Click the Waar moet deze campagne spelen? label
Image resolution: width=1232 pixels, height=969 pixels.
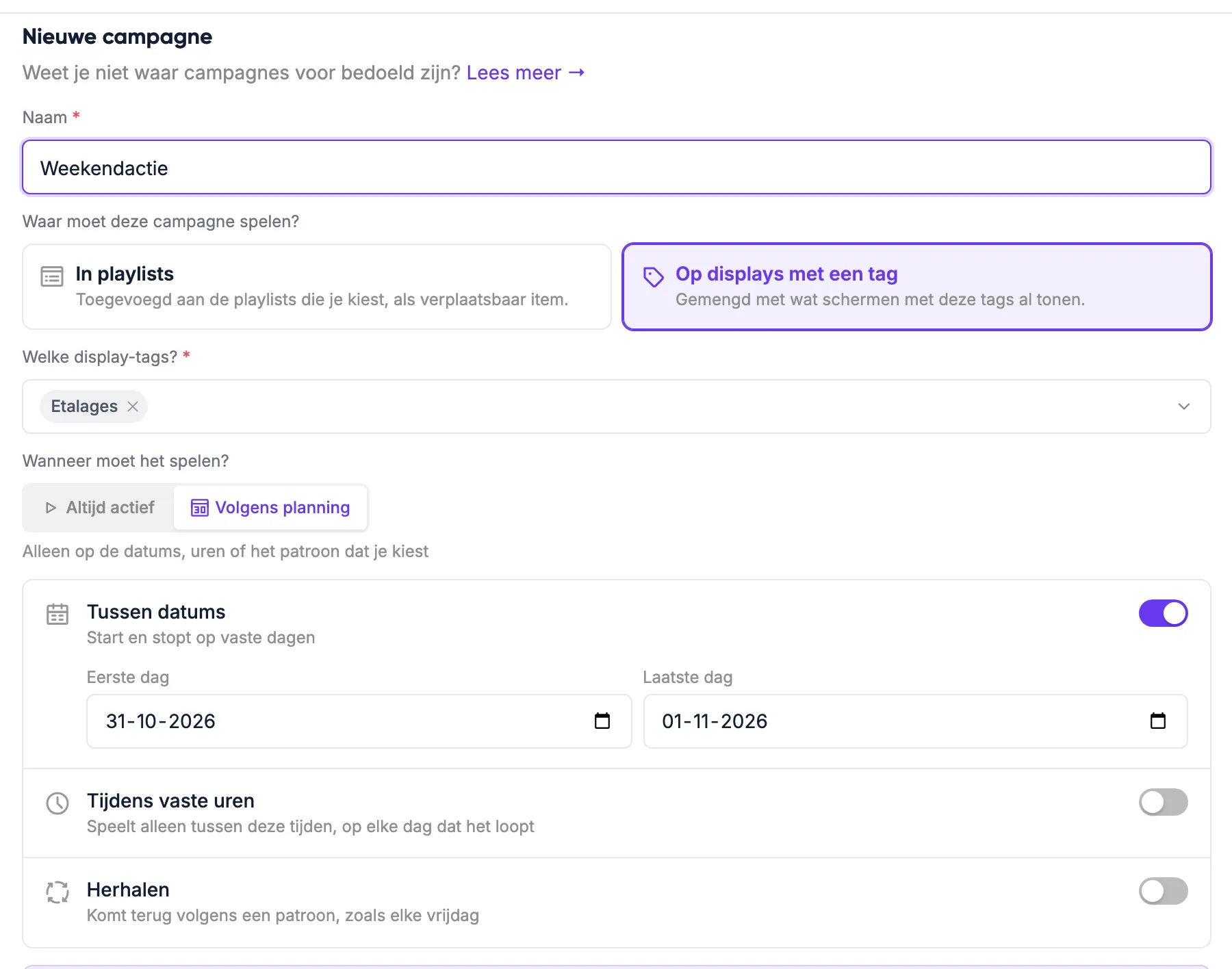point(161,222)
